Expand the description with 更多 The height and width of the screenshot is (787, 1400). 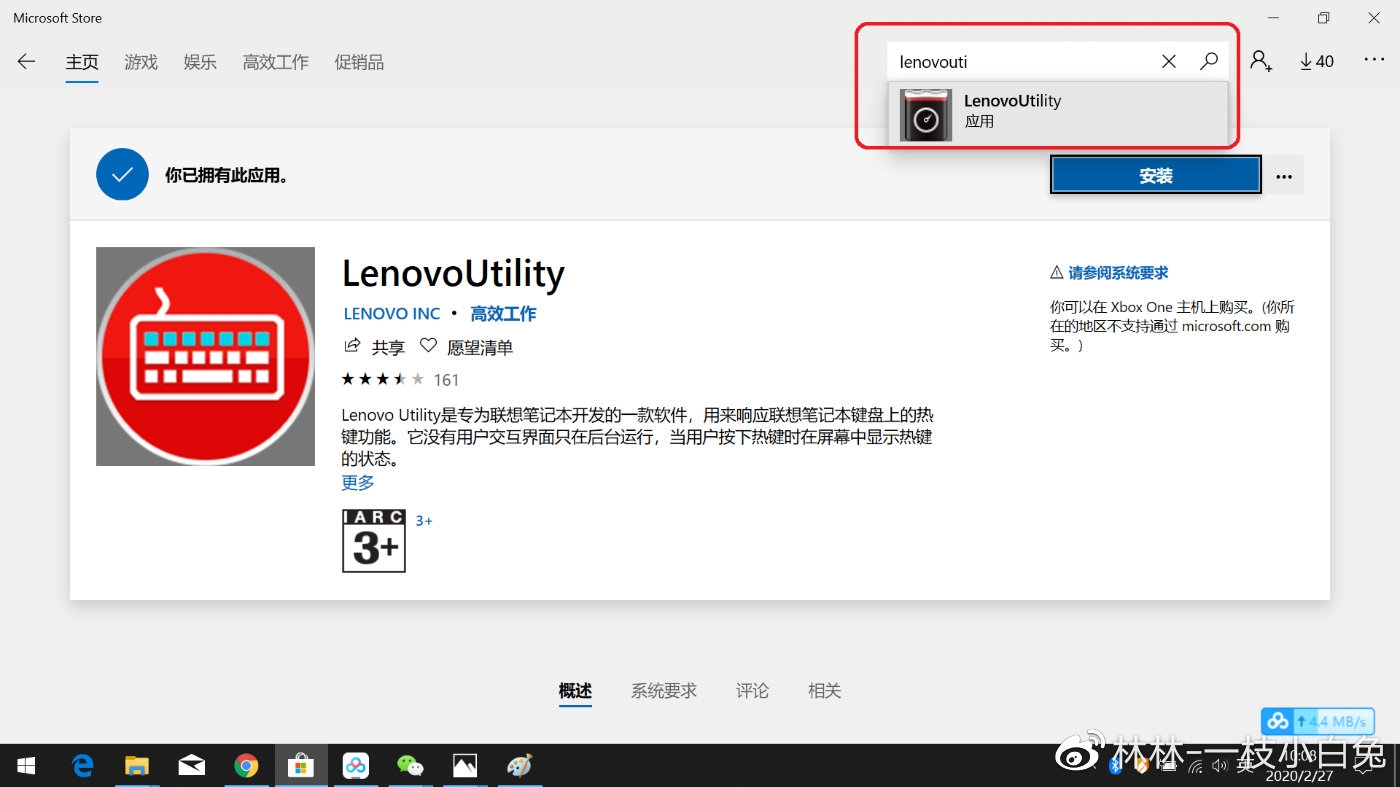coord(357,482)
